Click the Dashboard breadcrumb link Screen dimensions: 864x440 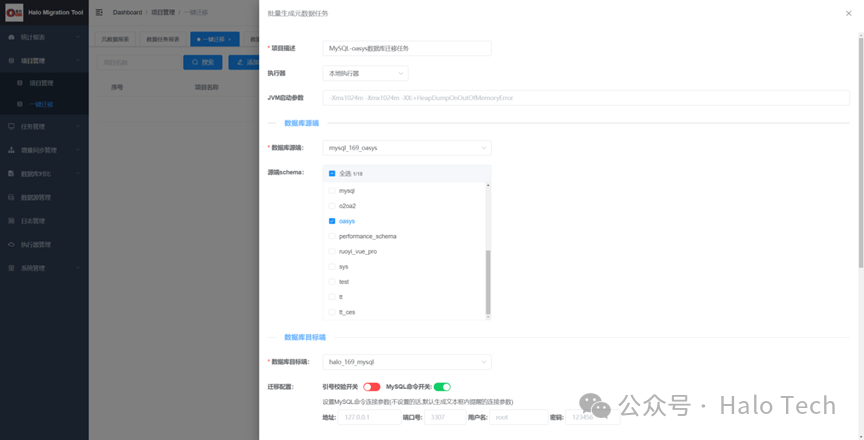tap(127, 12)
